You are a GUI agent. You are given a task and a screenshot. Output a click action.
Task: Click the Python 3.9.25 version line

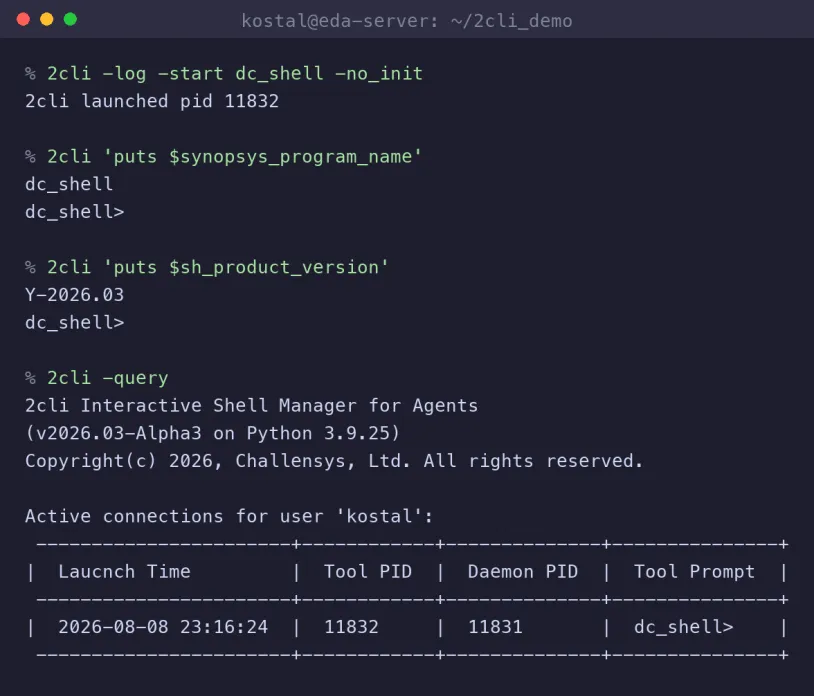tap(212, 433)
